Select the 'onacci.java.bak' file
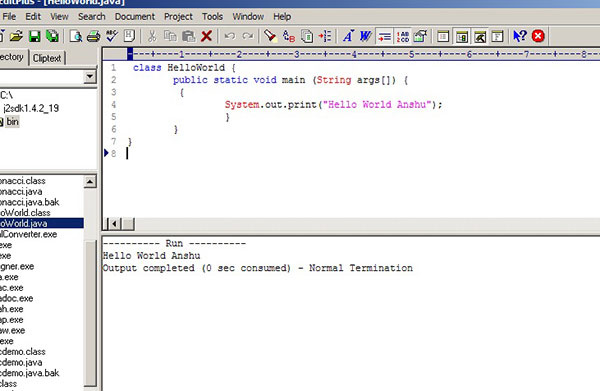 (x=29, y=202)
